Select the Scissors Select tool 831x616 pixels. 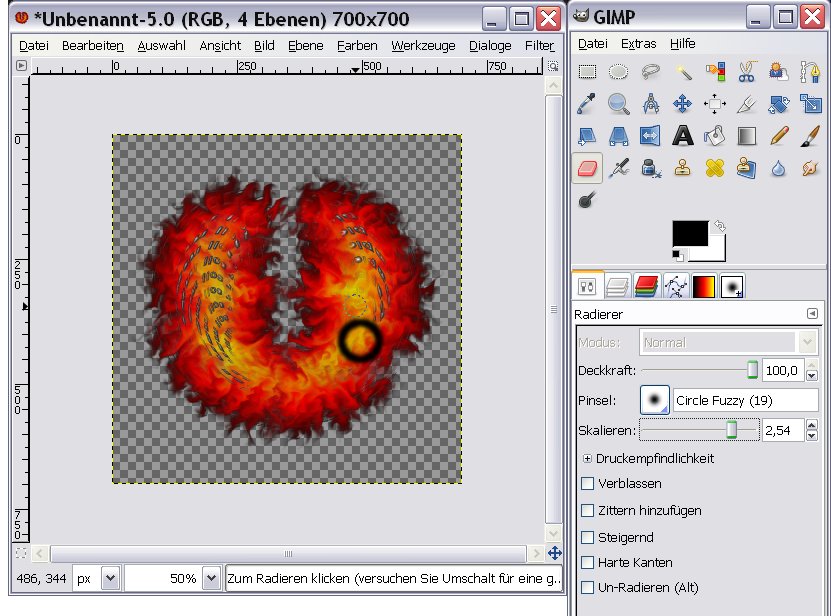click(x=746, y=72)
